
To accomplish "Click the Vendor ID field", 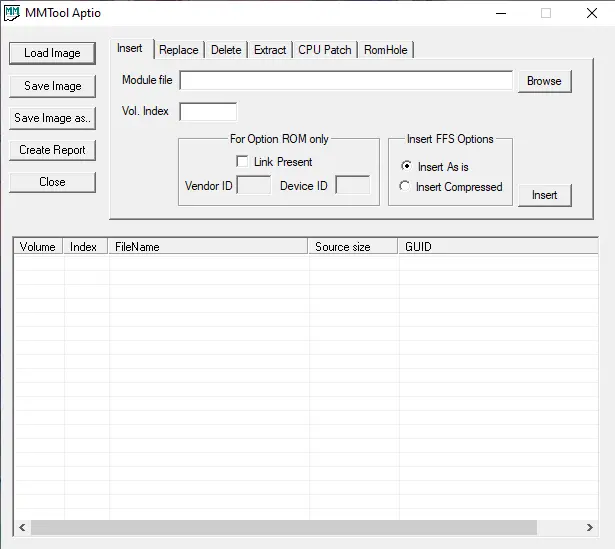I will pos(254,185).
